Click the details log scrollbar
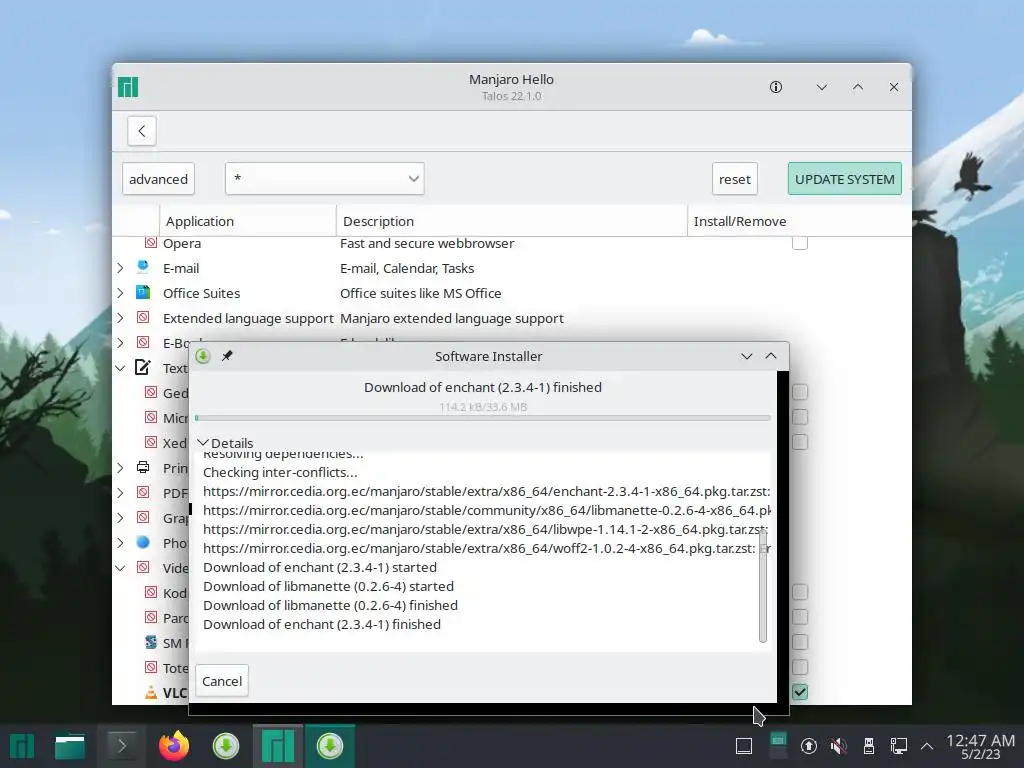1024x768 pixels. pyautogui.click(x=763, y=588)
